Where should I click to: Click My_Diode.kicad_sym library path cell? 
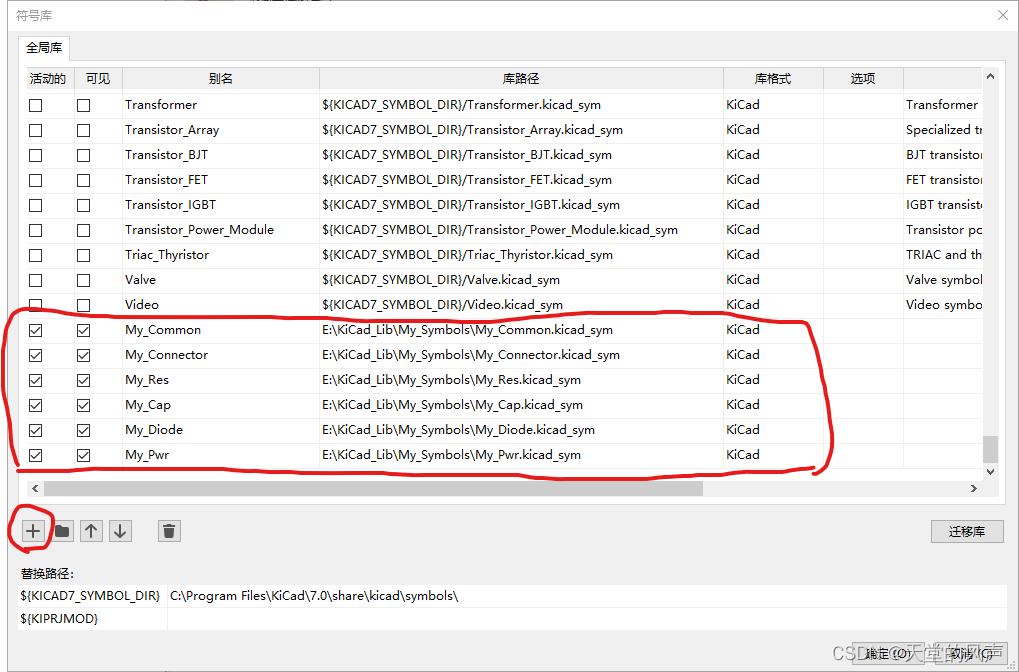pos(521,430)
